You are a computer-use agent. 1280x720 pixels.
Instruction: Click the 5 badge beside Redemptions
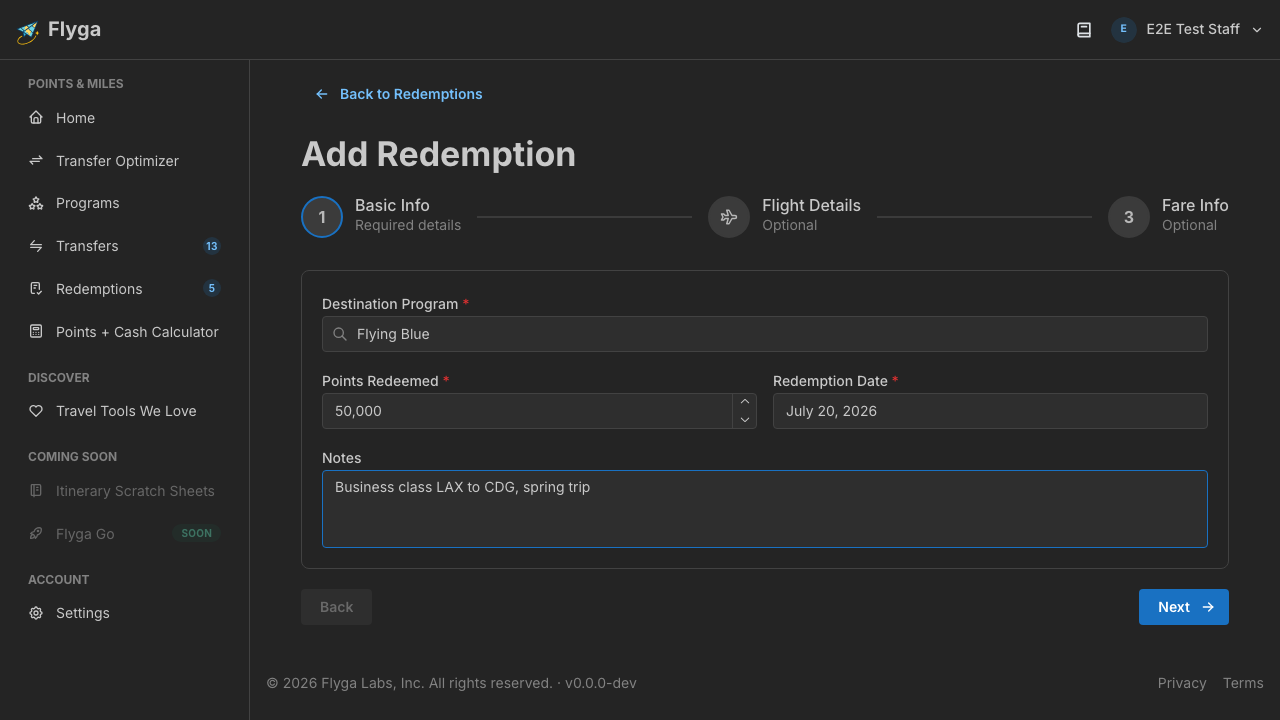pos(211,289)
